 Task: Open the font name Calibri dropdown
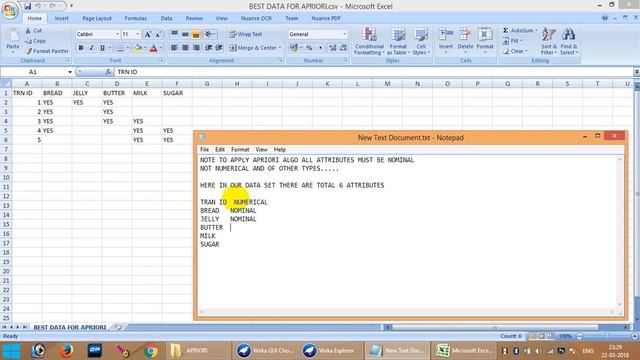click(x=118, y=34)
